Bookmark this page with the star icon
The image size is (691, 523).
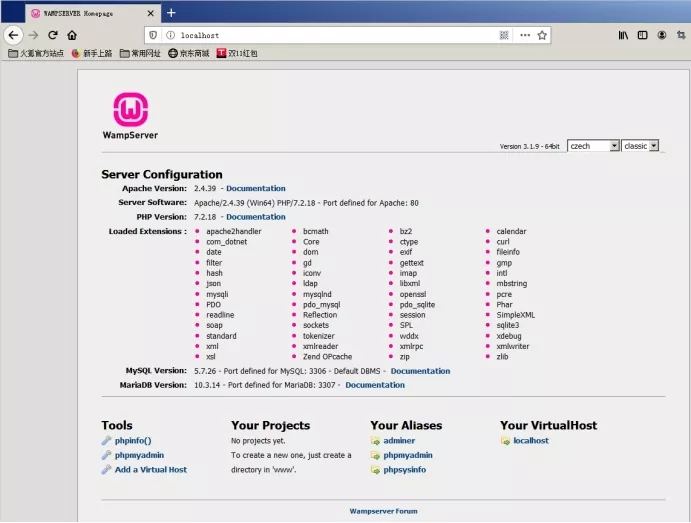click(542, 35)
